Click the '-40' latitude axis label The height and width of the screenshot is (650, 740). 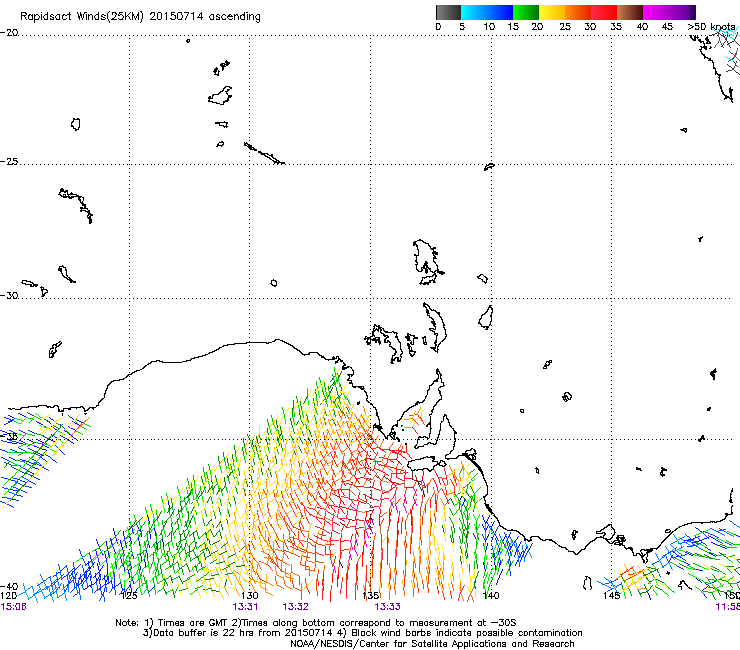(x=9, y=586)
